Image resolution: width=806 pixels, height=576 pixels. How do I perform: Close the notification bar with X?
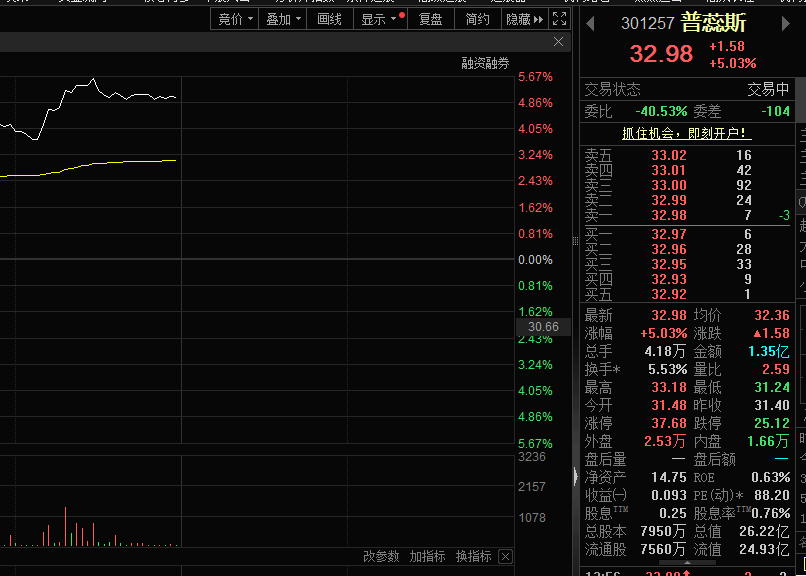[559, 42]
